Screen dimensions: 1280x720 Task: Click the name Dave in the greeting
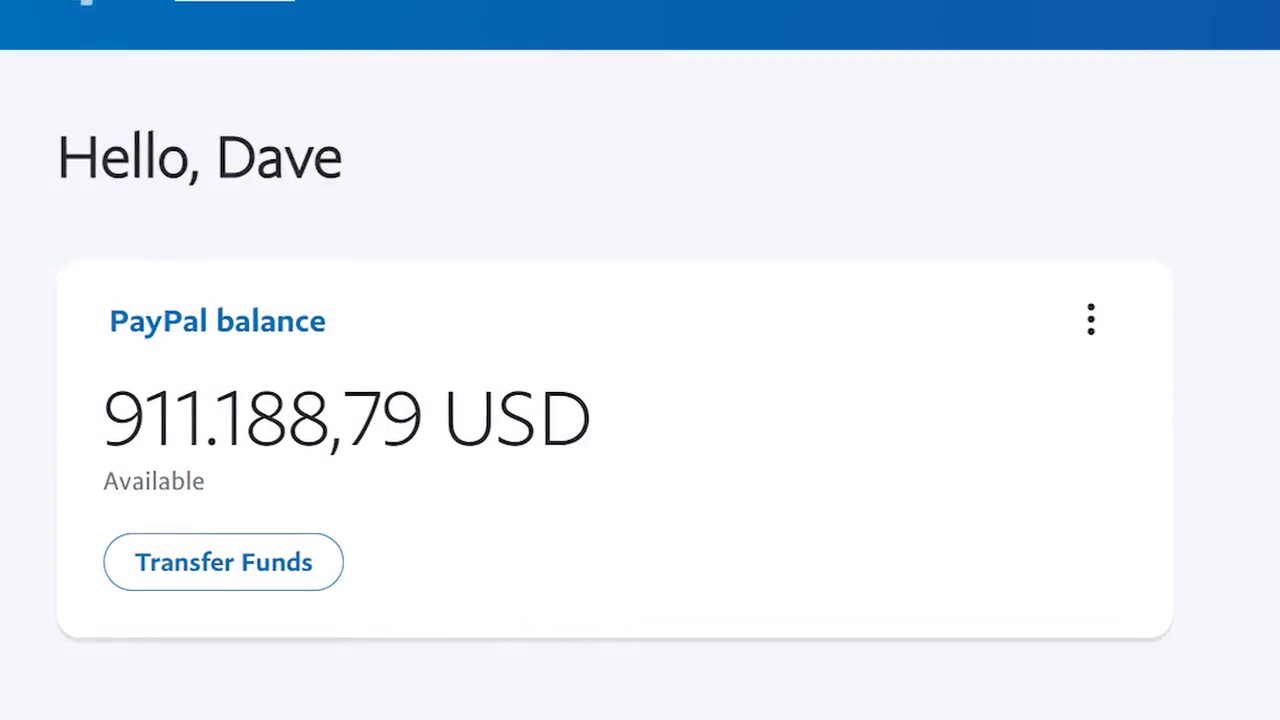click(279, 158)
